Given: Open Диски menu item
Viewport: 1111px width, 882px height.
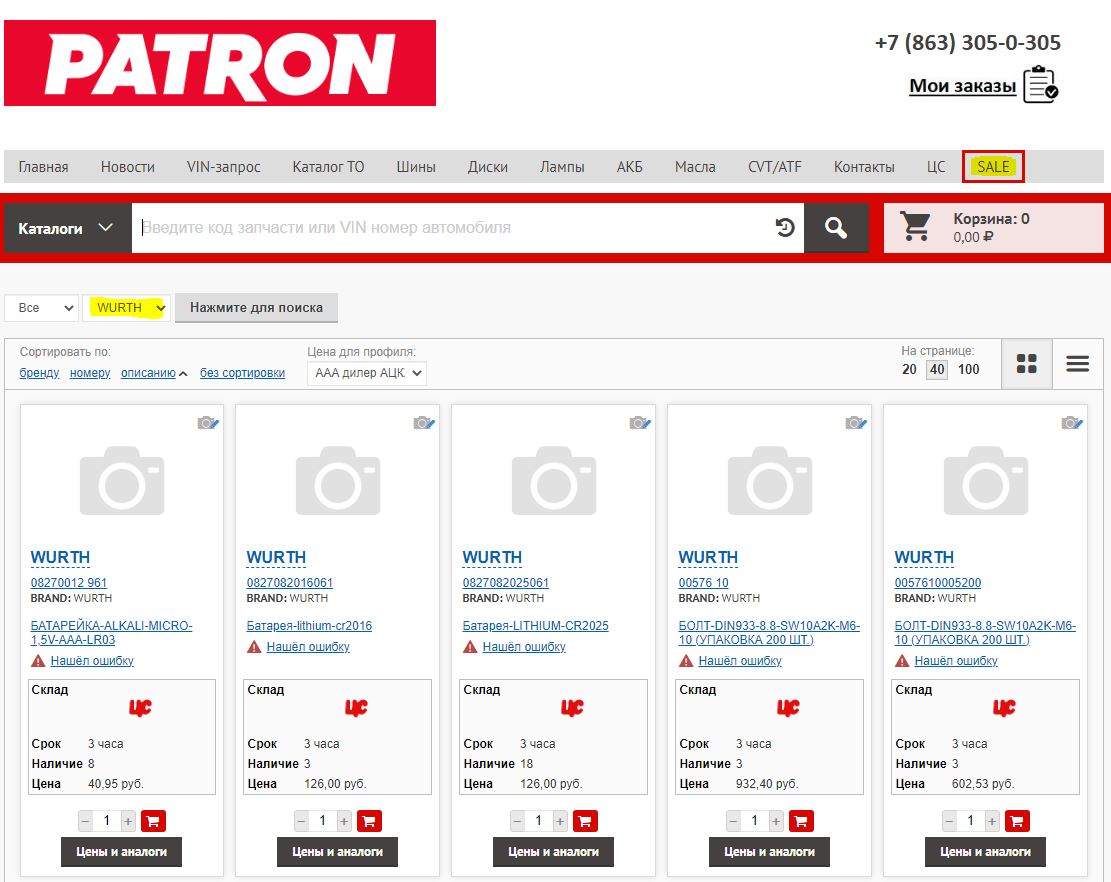Looking at the screenshot, I should pyautogui.click(x=487, y=167).
